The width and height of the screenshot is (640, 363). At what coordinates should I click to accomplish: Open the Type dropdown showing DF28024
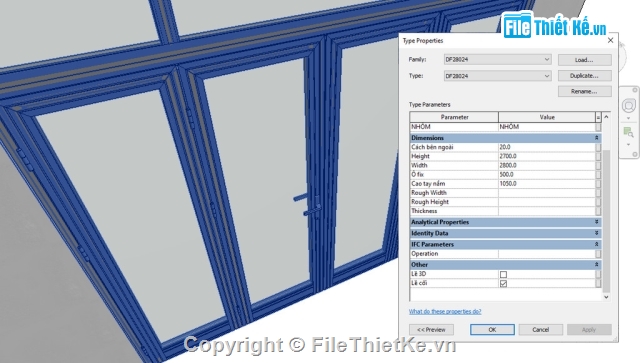coord(498,76)
